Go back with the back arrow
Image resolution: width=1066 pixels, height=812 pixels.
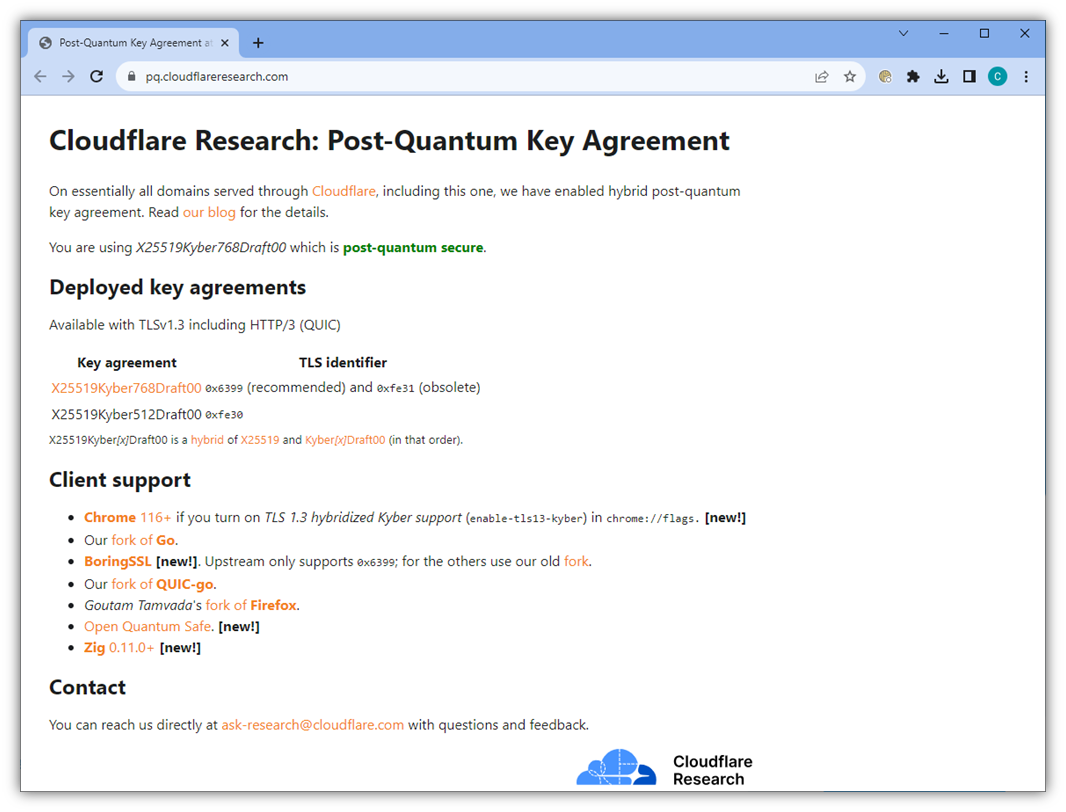coord(39,75)
